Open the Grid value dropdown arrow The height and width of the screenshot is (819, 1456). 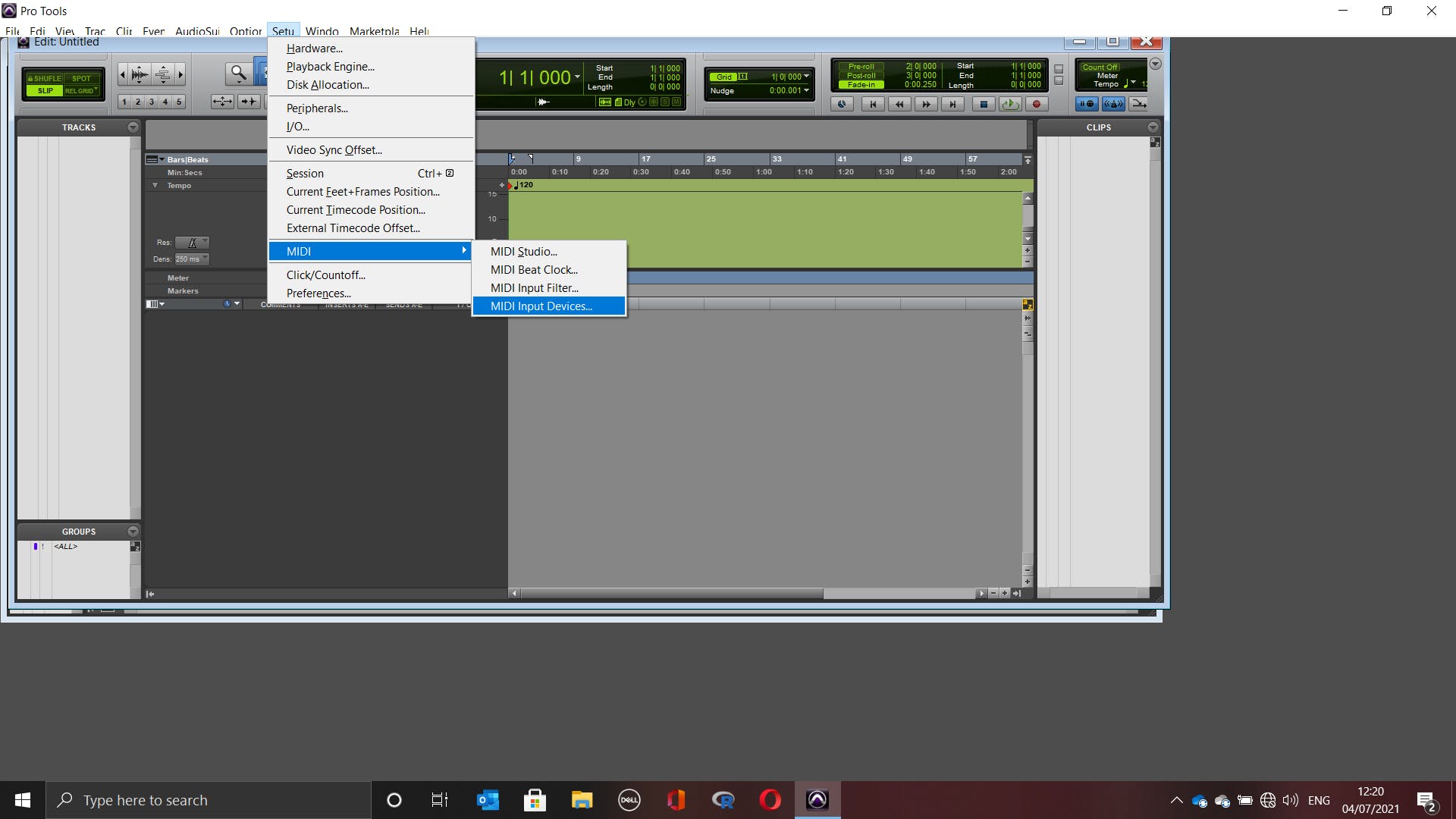coord(806,76)
